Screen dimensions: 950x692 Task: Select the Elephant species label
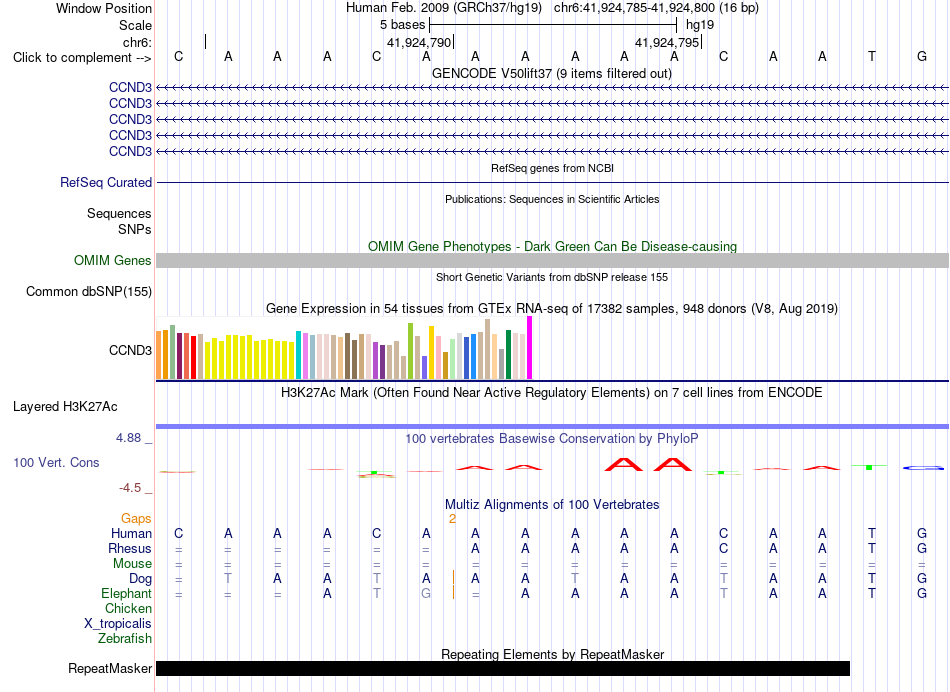(x=126, y=593)
